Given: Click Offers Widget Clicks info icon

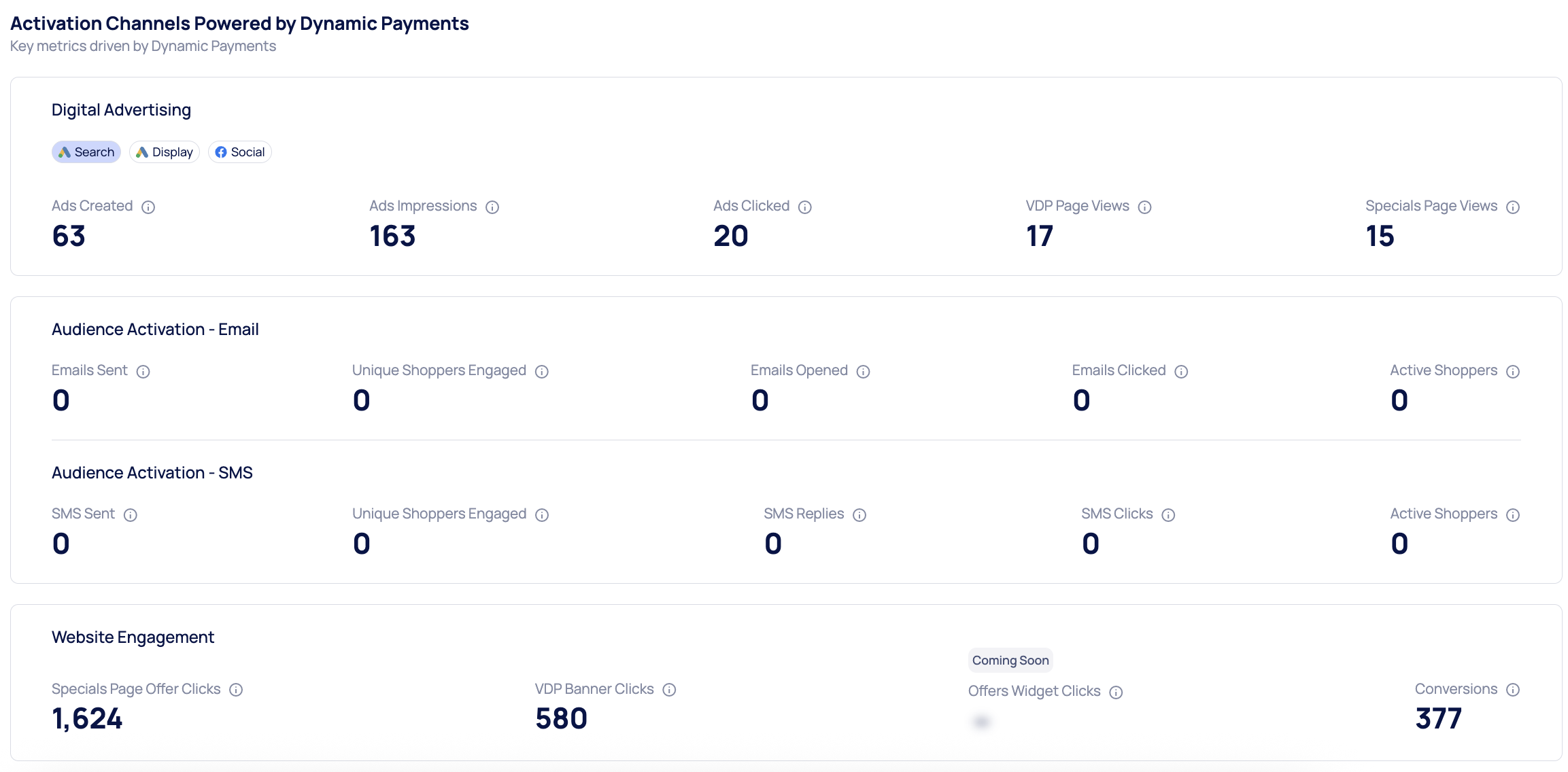Looking at the screenshot, I should pos(1116,692).
